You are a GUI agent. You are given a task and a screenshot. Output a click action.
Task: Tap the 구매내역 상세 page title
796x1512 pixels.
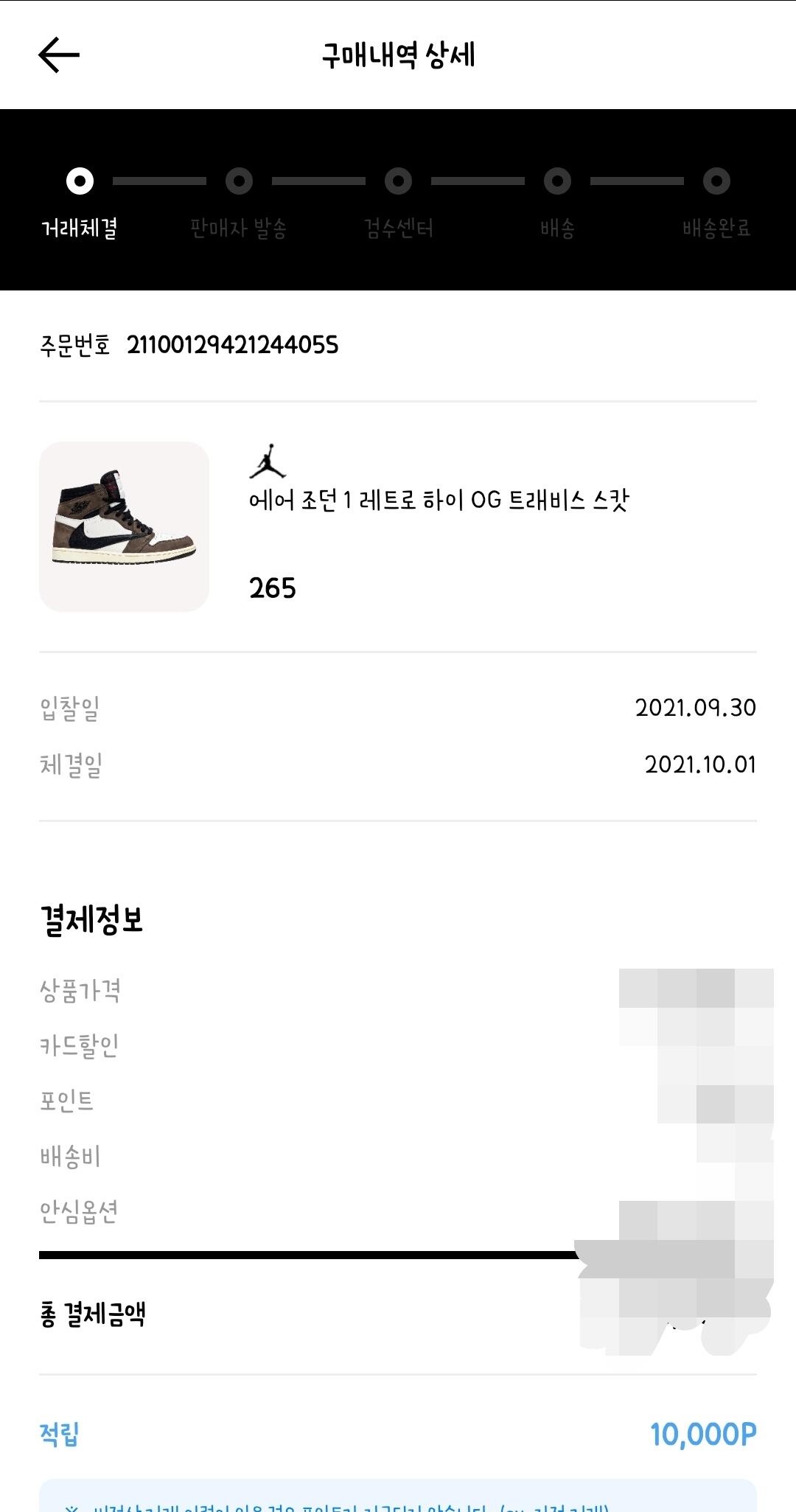tap(398, 55)
